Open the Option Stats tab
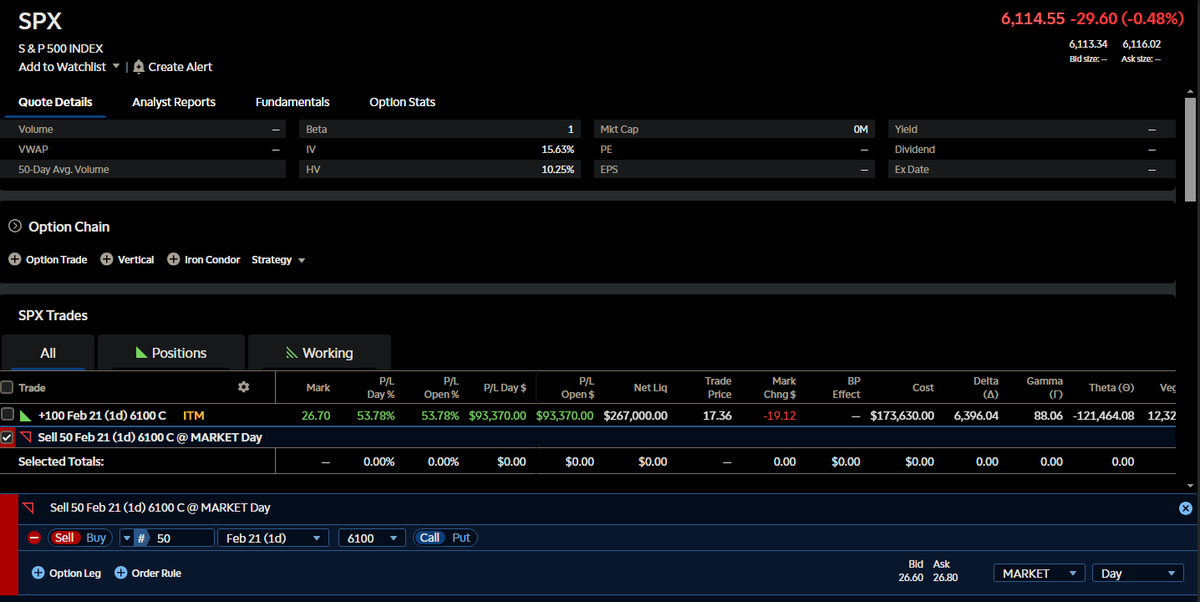Screen dimensions: 1200x602 tap(402, 102)
